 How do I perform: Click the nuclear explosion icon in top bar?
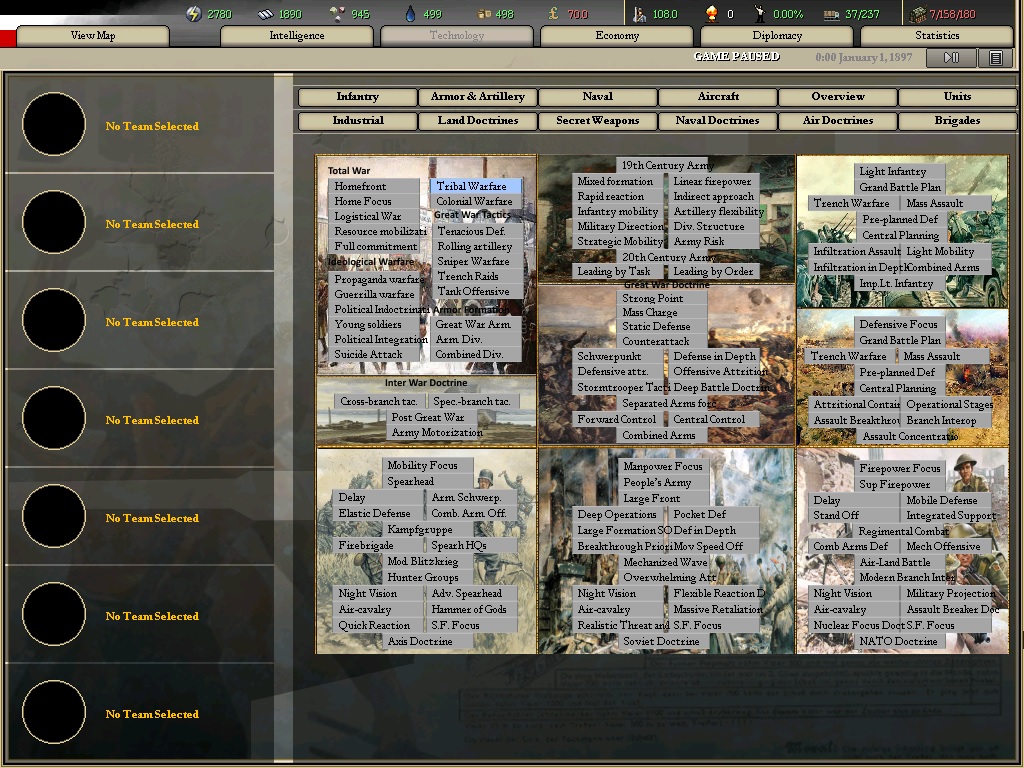712,14
